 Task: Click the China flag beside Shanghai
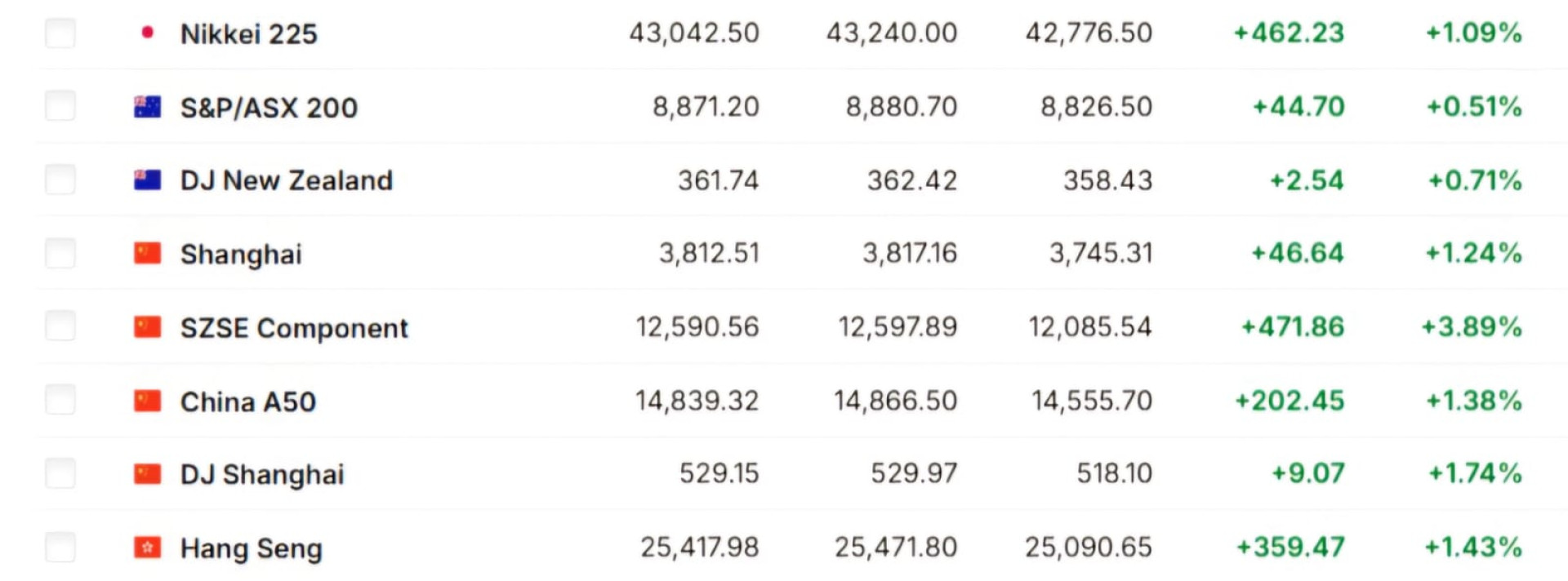(147, 253)
